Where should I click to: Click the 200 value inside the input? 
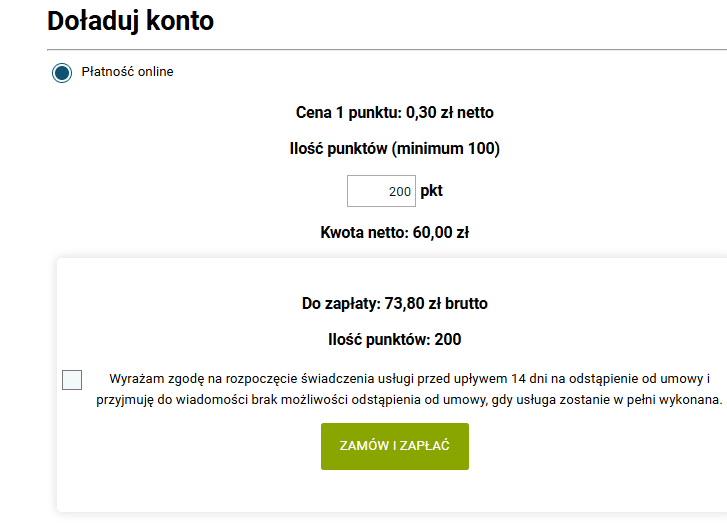pos(400,191)
